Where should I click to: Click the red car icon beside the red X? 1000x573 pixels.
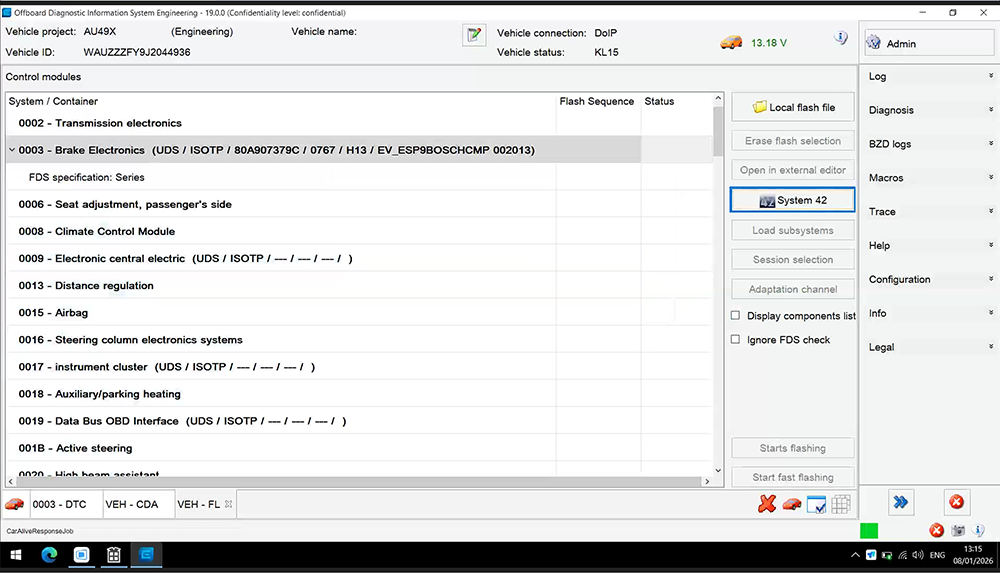tap(791, 504)
